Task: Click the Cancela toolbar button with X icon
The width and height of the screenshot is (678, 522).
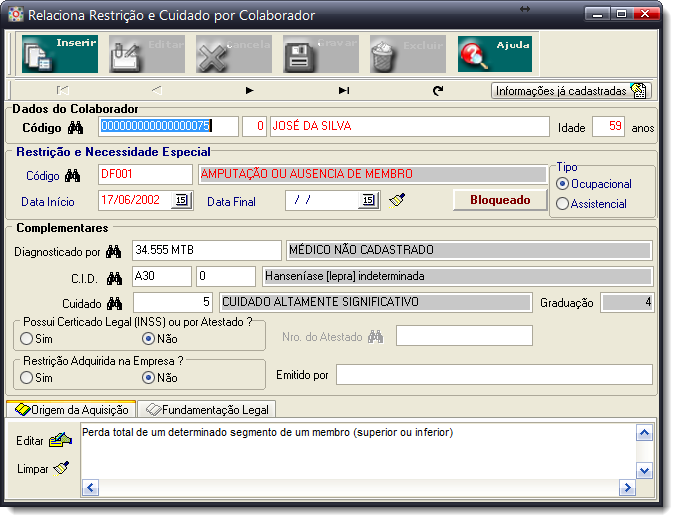Action: [233, 54]
